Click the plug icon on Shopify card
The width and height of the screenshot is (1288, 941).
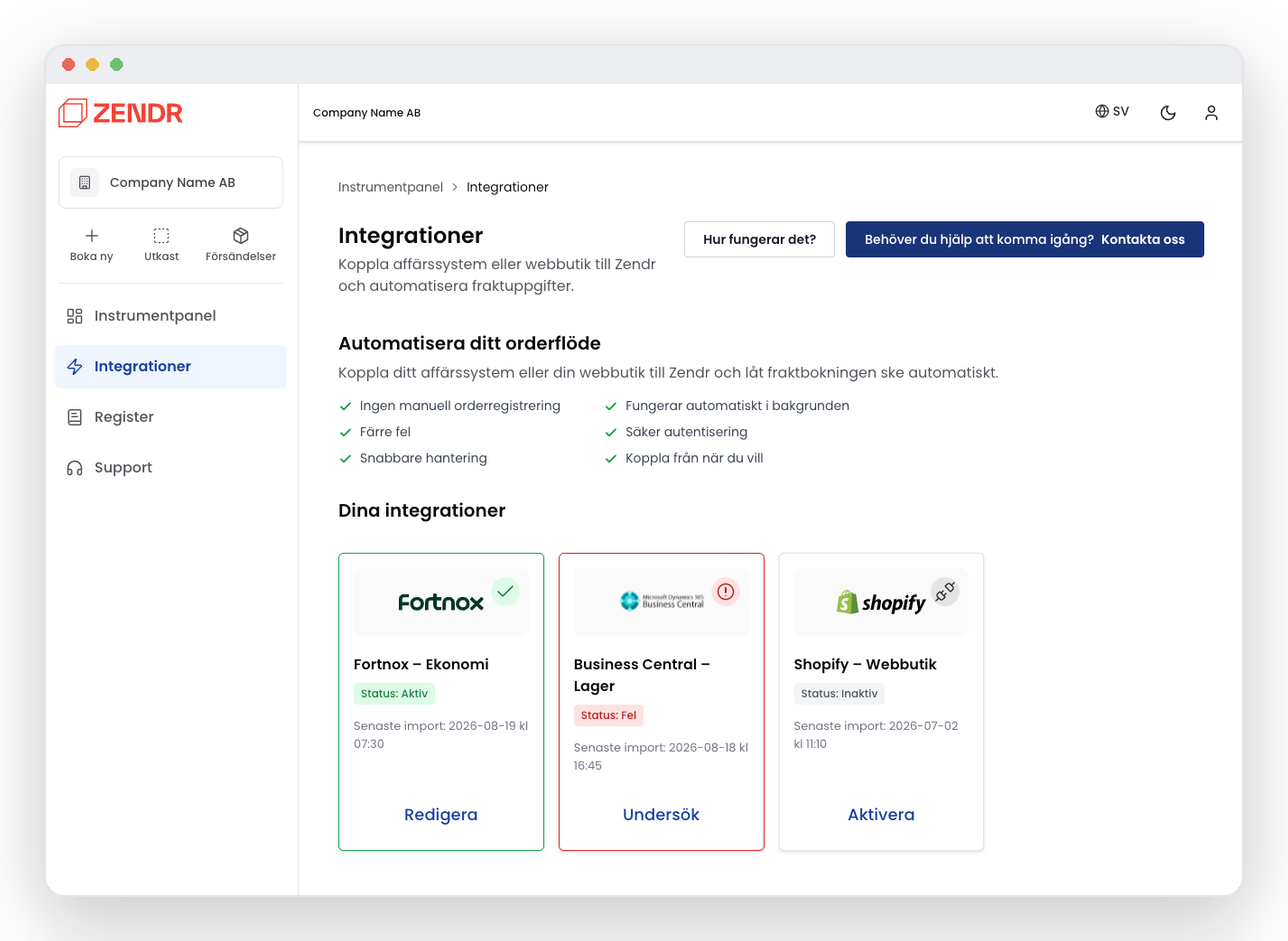click(x=945, y=591)
